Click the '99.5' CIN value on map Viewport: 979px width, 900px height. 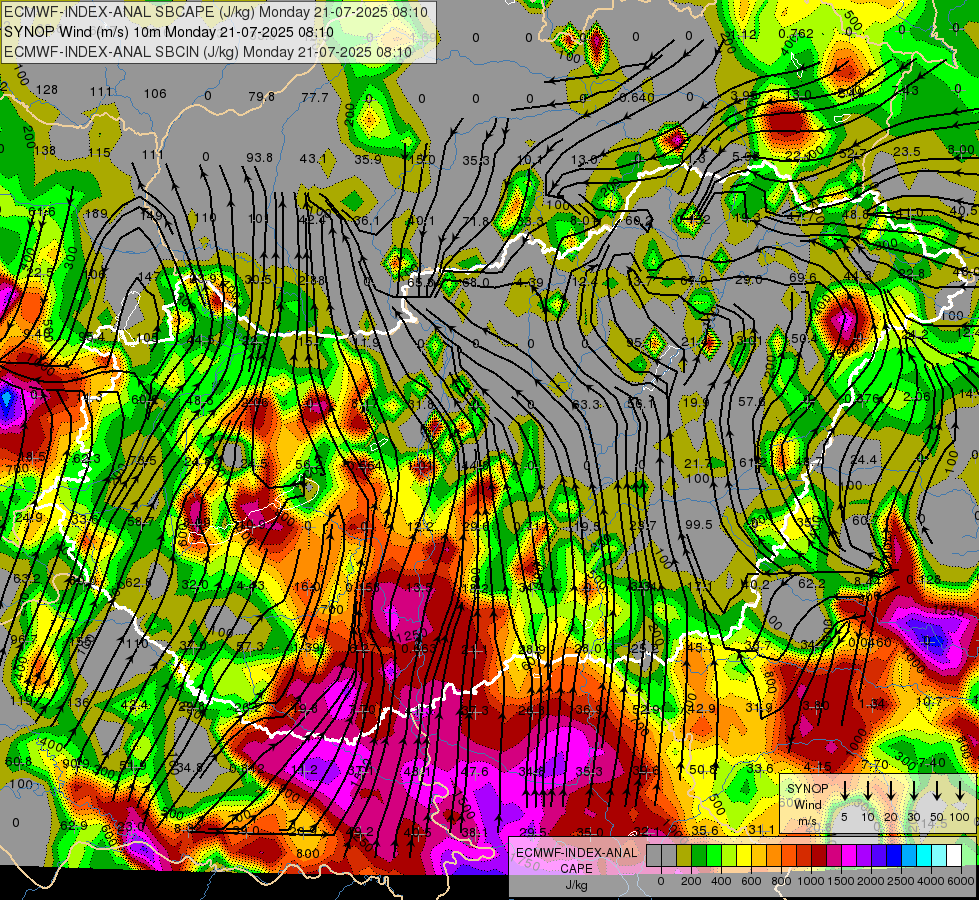pos(699,525)
